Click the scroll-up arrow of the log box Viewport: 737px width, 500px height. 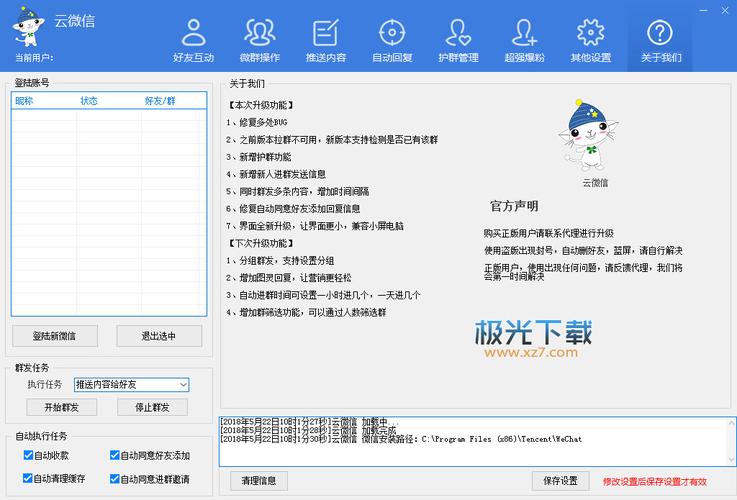[731, 423]
